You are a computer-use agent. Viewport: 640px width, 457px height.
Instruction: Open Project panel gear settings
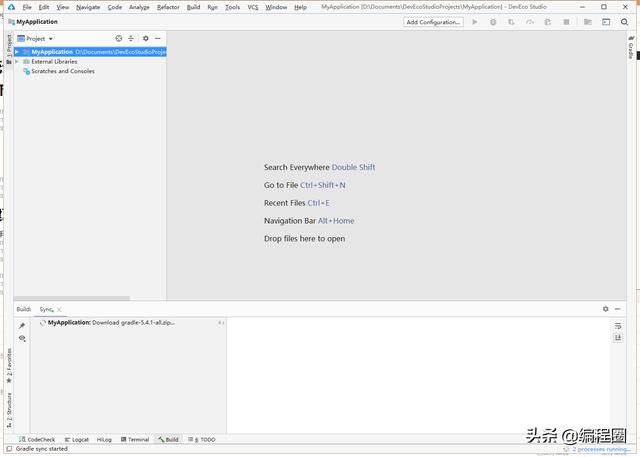pyautogui.click(x=146, y=38)
